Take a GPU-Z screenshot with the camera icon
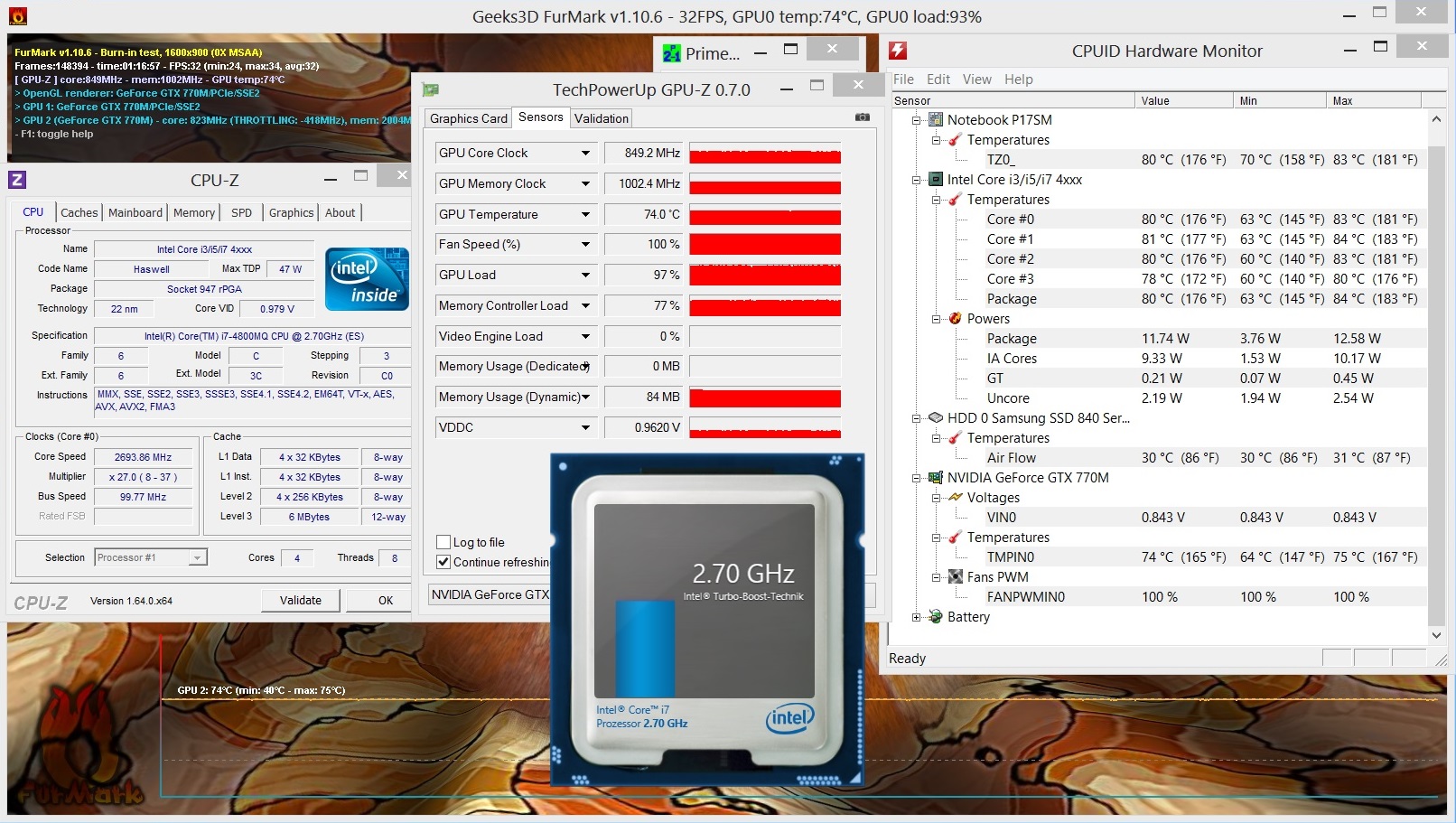 pos(863,117)
